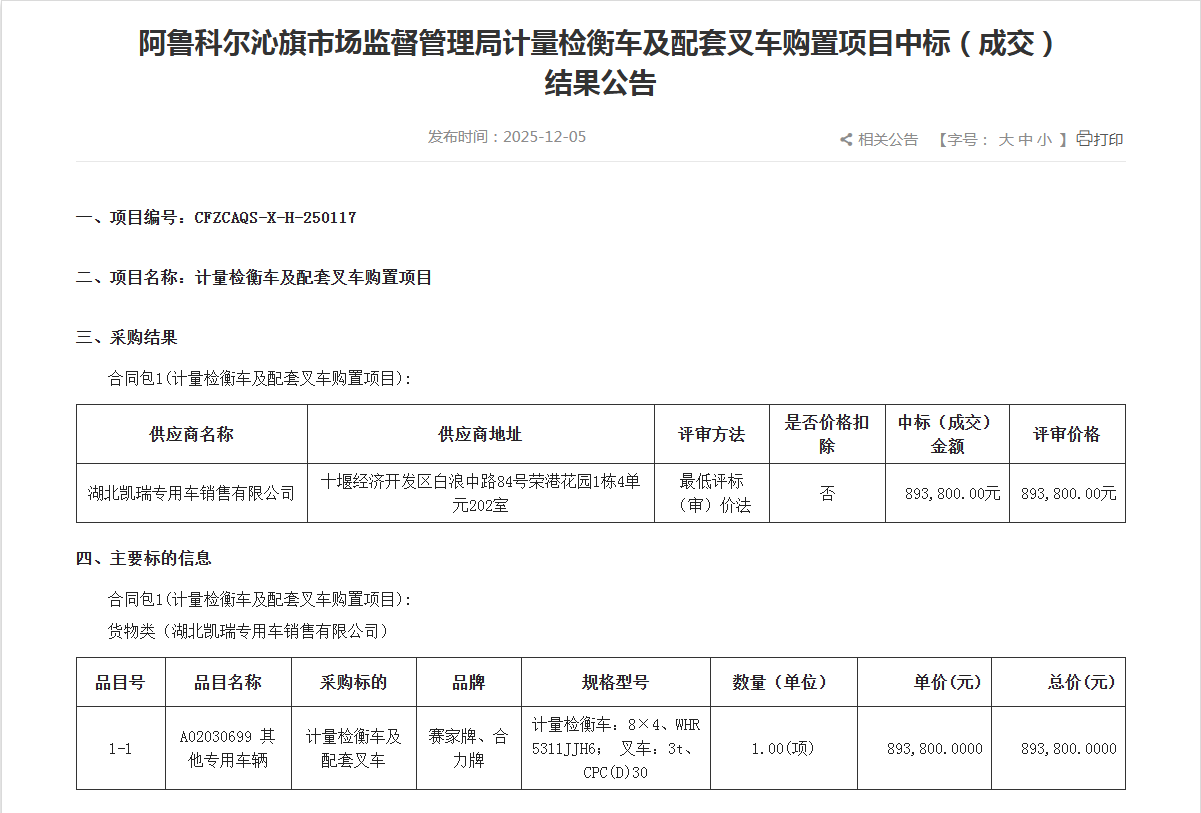The image size is (1201, 813).
Task: Click the brand cell 赛家牌、合力牌
Action: click(468, 748)
